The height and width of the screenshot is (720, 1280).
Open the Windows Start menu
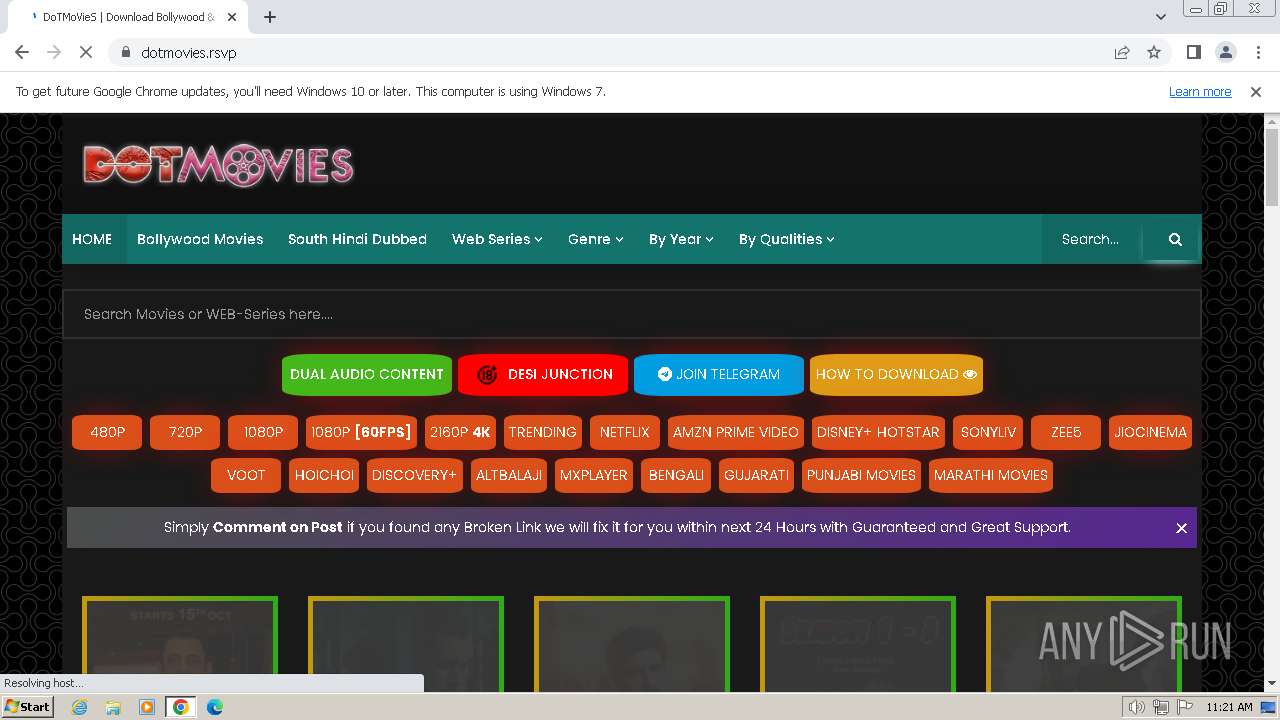(28, 707)
